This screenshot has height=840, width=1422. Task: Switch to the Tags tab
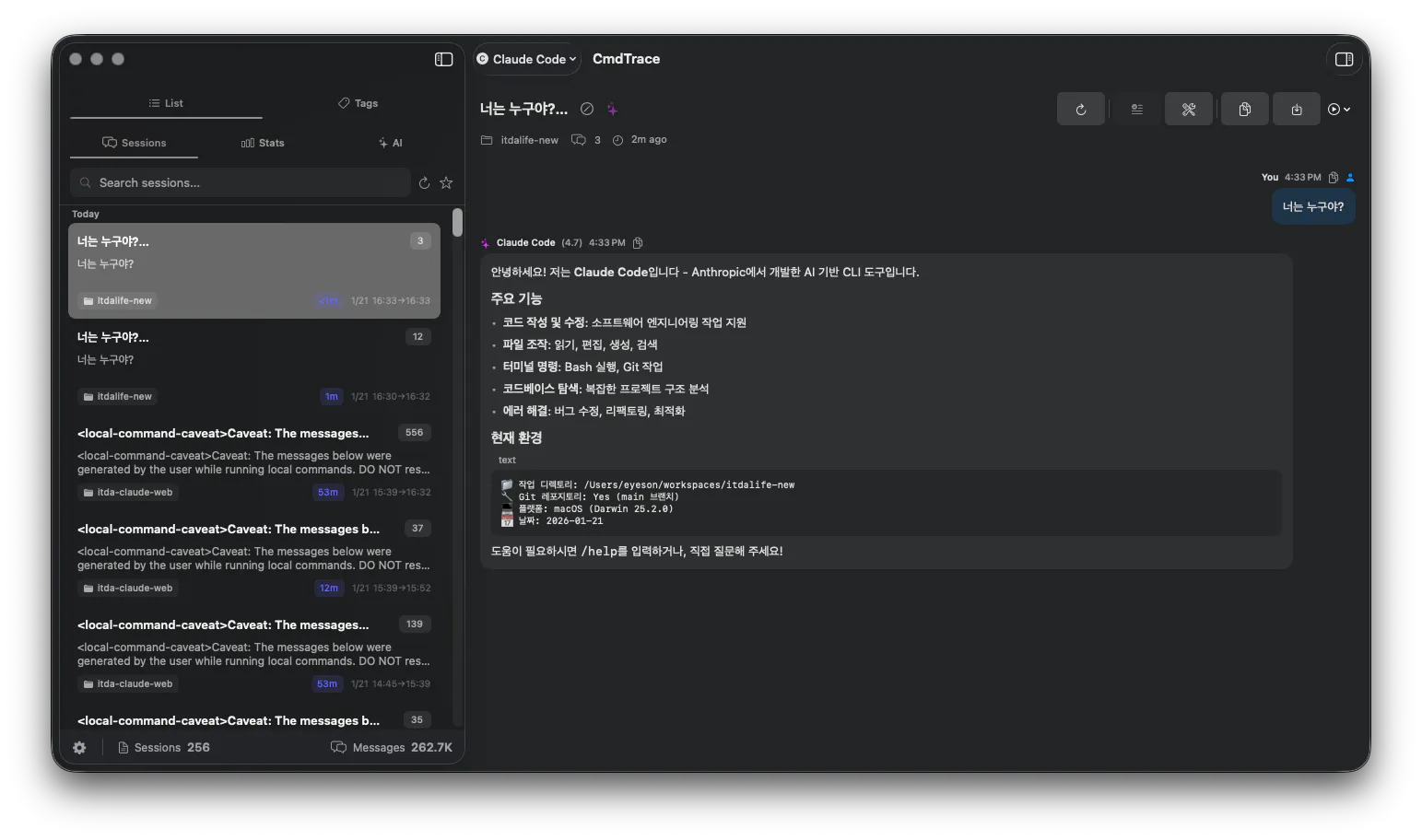[x=358, y=103]
